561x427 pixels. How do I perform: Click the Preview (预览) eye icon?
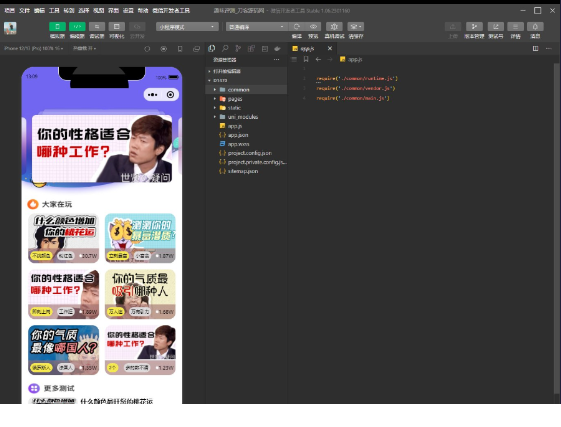313,26
